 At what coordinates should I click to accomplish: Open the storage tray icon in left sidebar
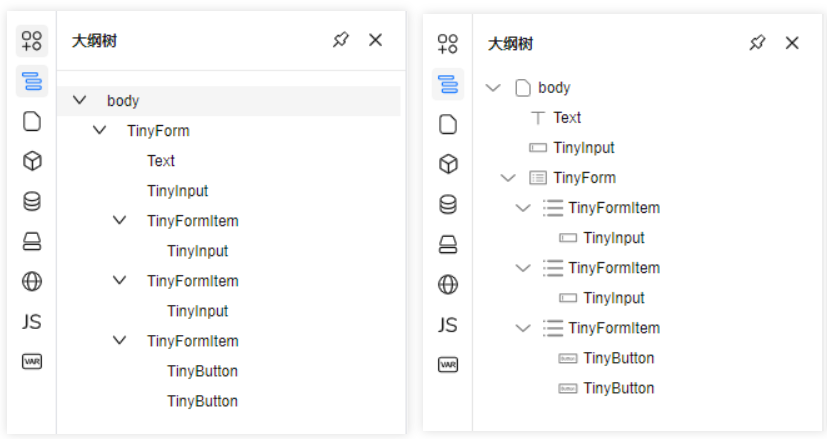[x=32, y=241]
